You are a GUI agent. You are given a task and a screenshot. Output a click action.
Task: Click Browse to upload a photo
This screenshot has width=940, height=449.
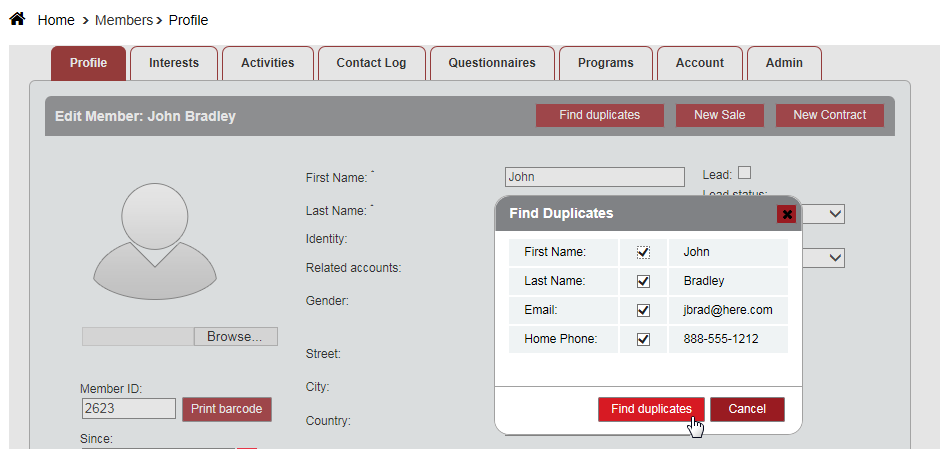click(x=235, y=337)
